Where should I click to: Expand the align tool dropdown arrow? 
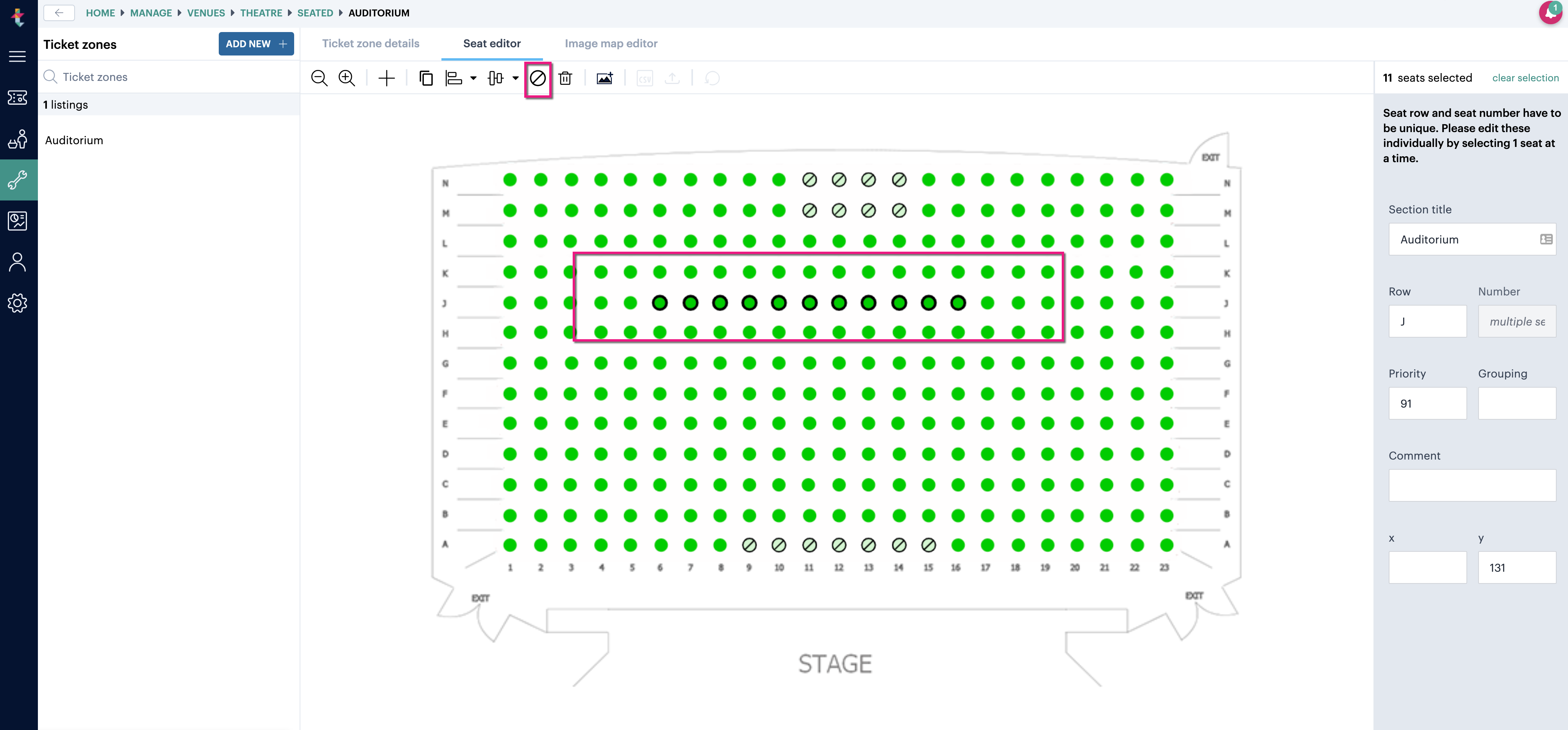[x=473, y=78]
